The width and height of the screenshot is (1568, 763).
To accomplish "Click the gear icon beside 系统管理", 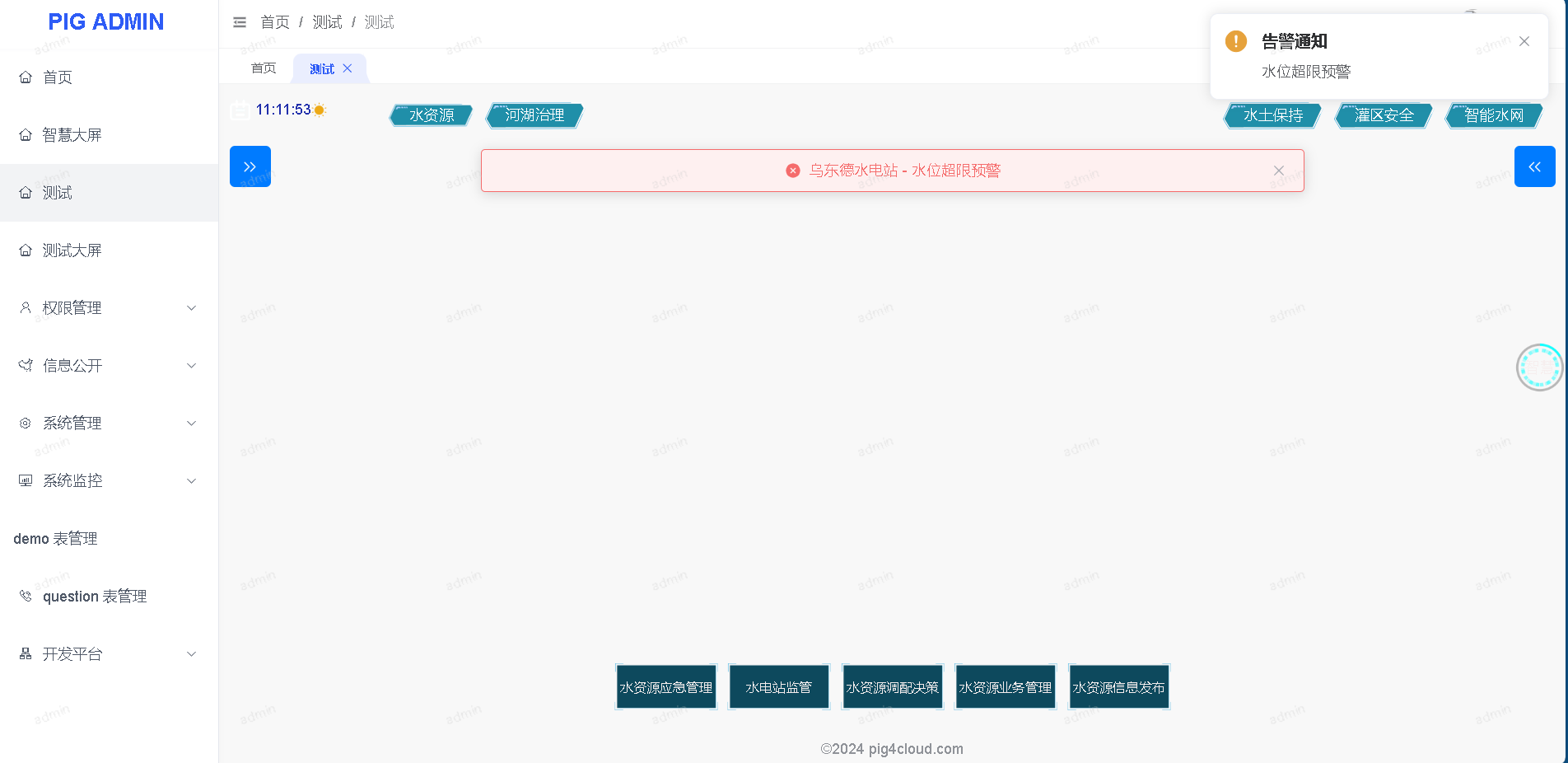I will coord(25,423).
